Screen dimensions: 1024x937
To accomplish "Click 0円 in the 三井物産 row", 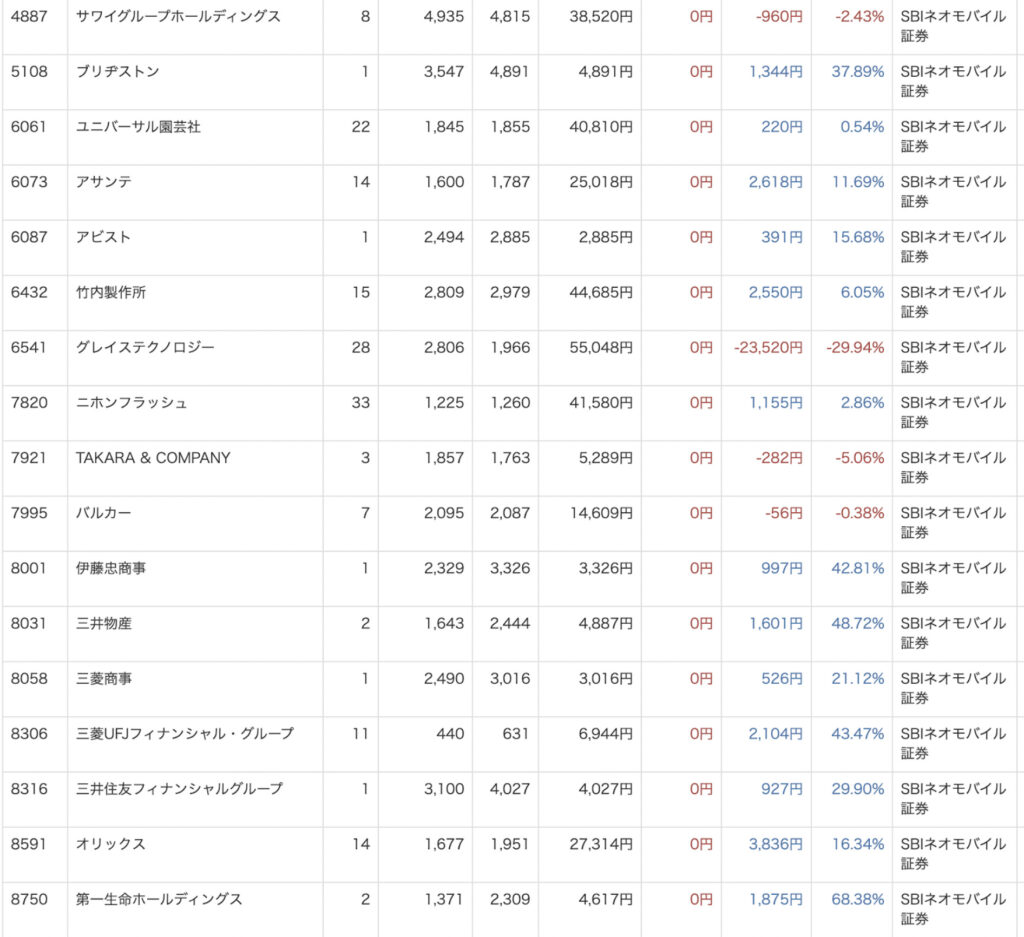I will [x=701, y=623].
